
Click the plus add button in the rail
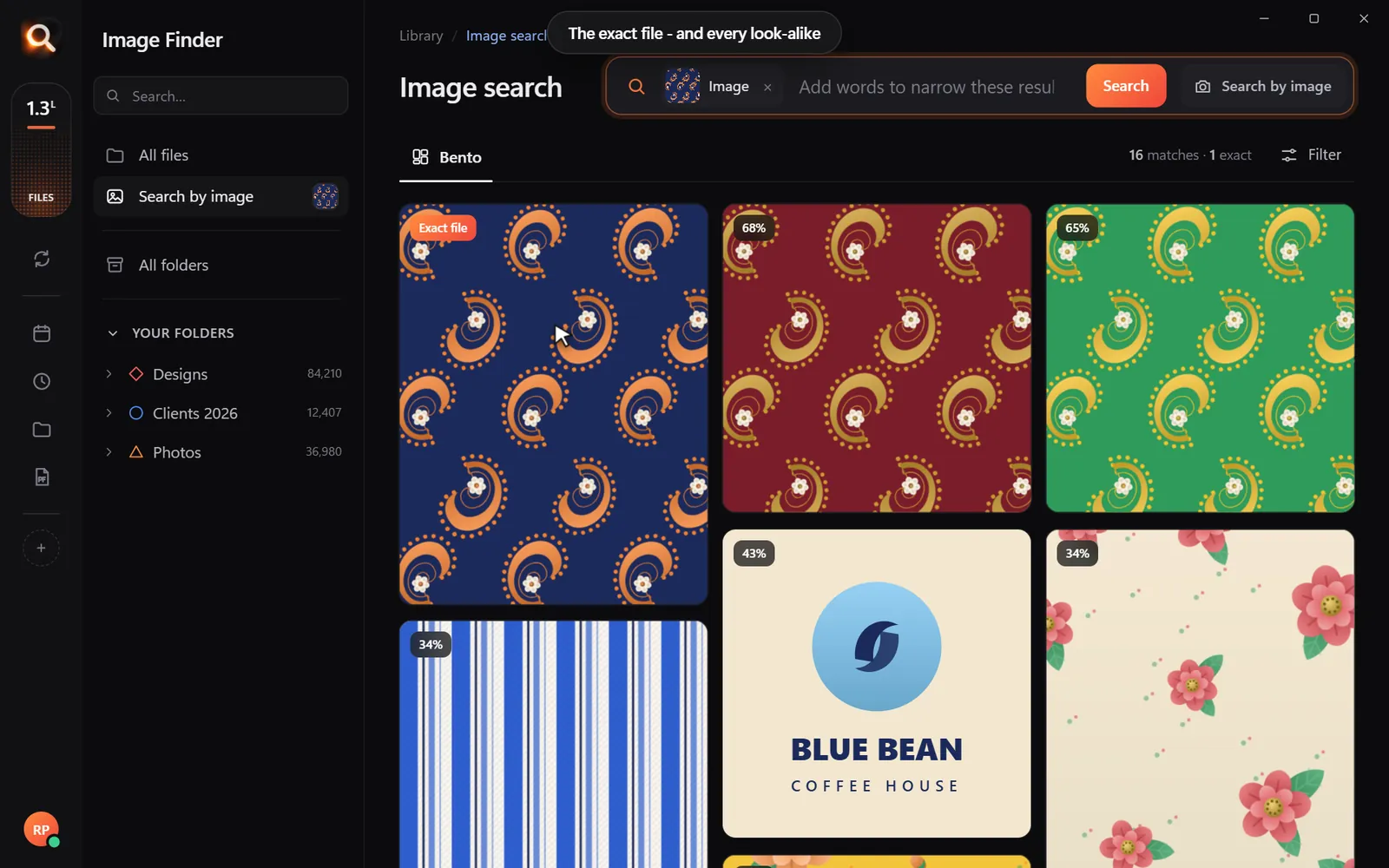(x=41, y=548)
